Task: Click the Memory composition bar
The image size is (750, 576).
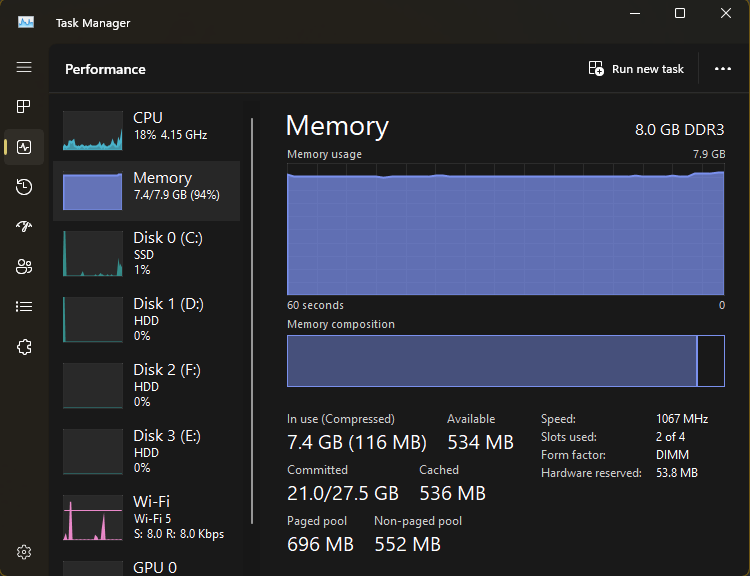Action: click(x=506, y=361)
